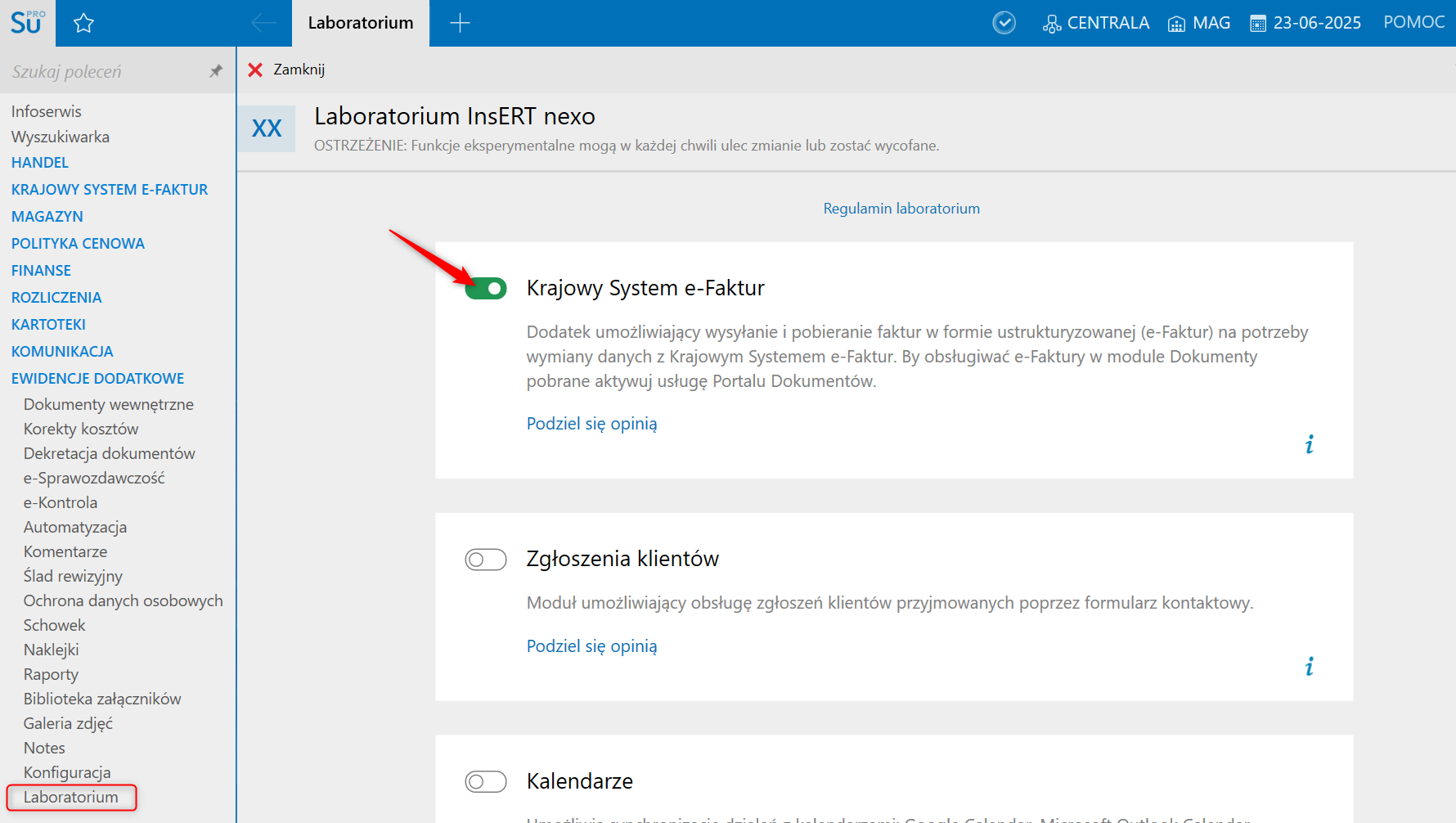The width and height of the screenshot is (1456, 823).
Task: Open a new tab with plus icon
Action: coord(460,23)
